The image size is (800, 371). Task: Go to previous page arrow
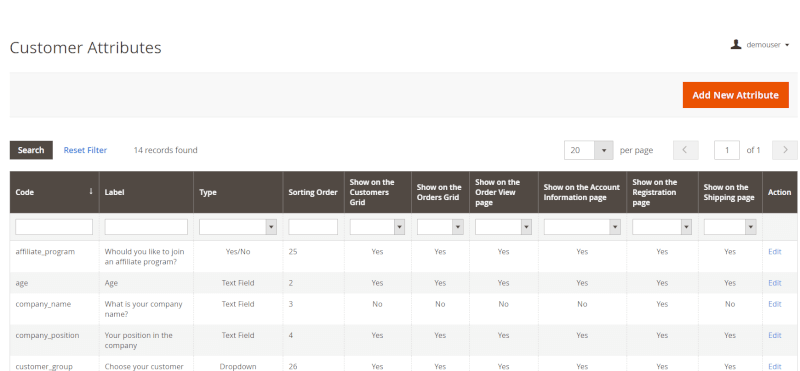(x=685, y=150)
